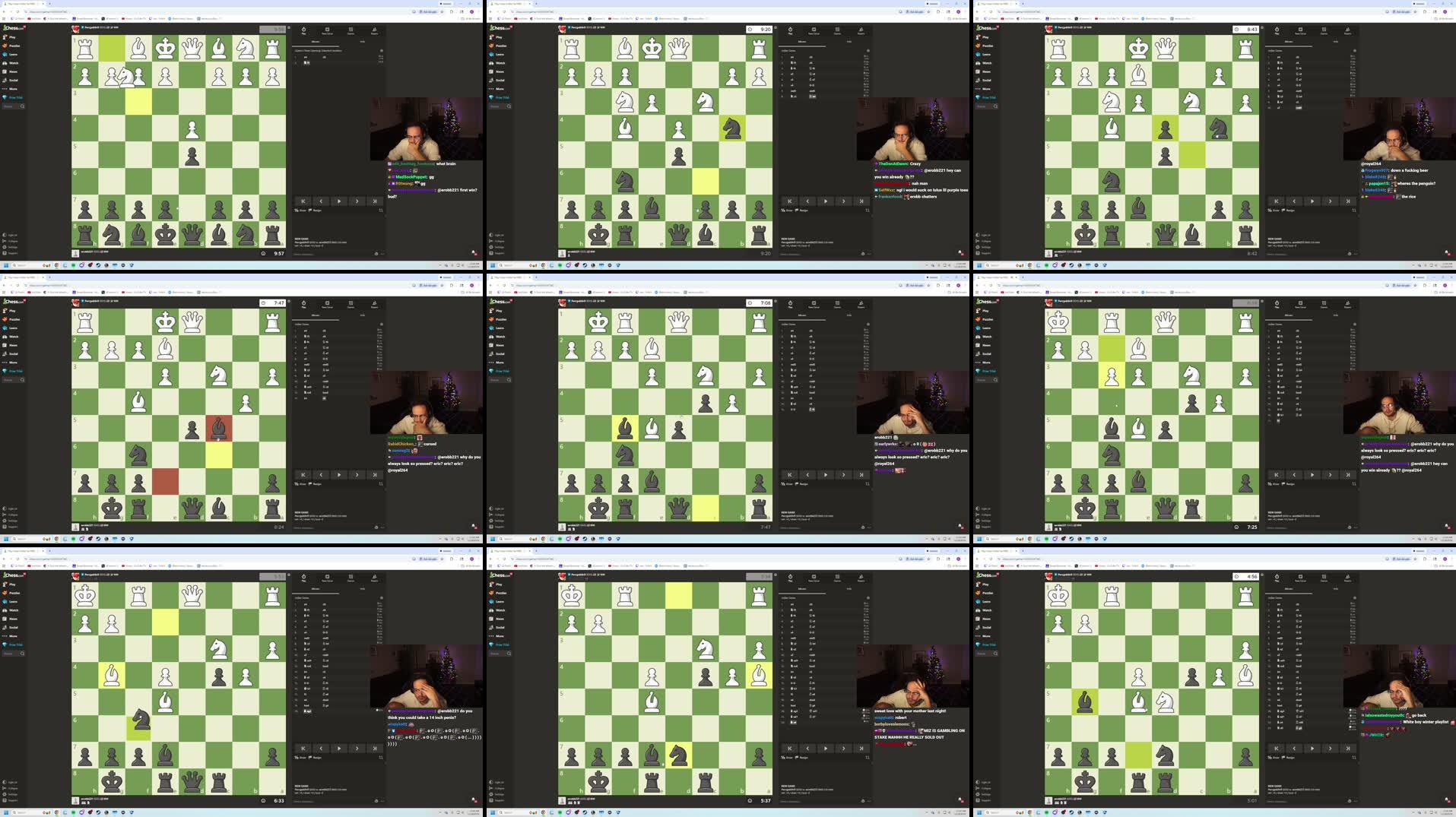The image size is (1456, 817).
Task: Select the Moves tab
Action: (x=316, y=42)
